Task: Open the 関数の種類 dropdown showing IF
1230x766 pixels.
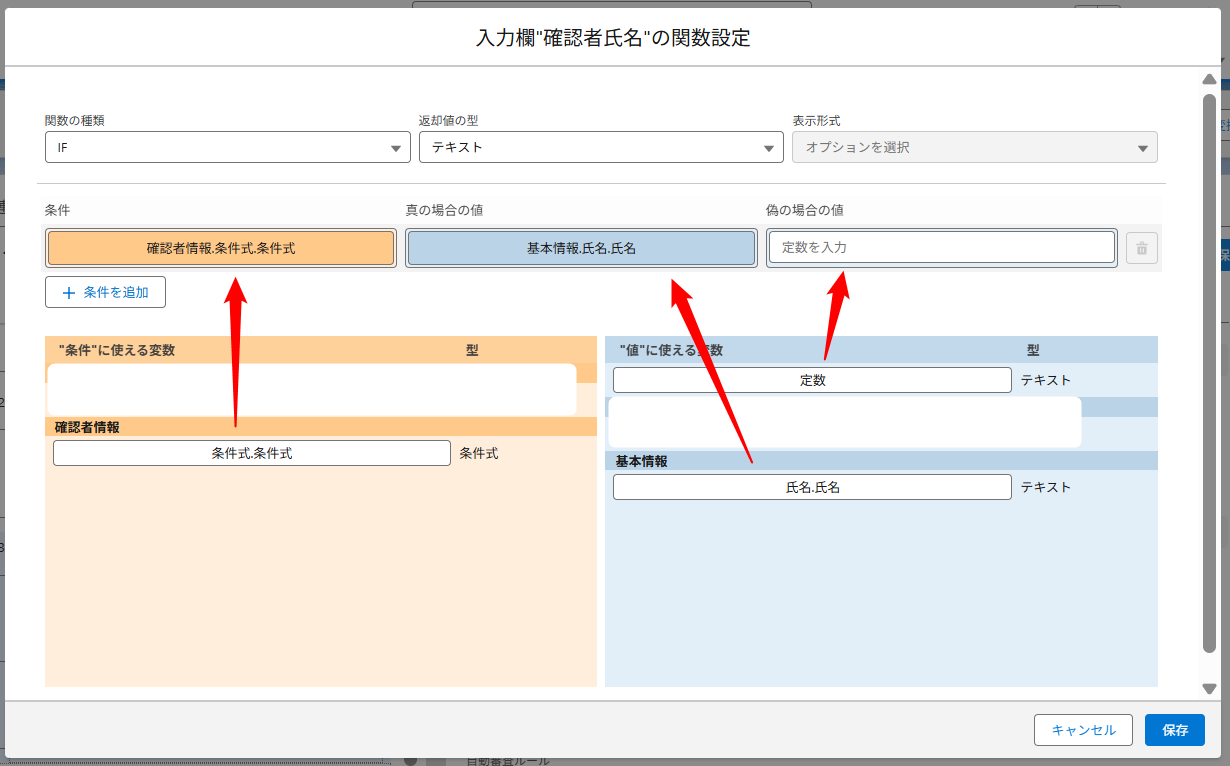Action: pos(227,147)
